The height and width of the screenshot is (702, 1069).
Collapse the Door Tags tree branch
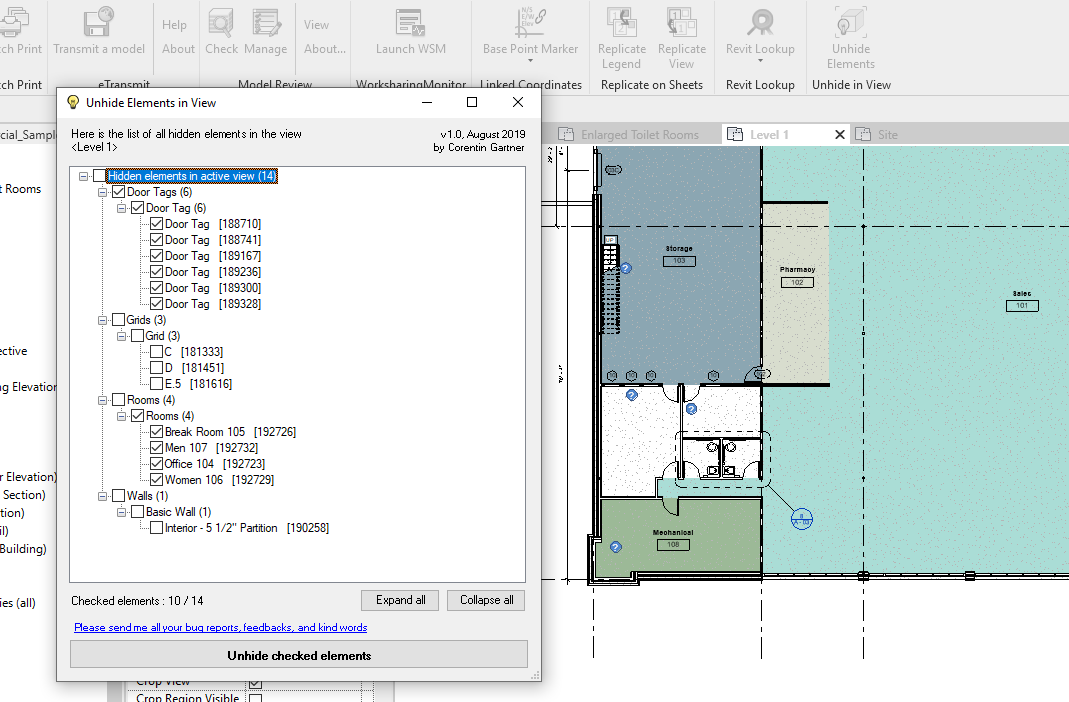pos(103,191)
